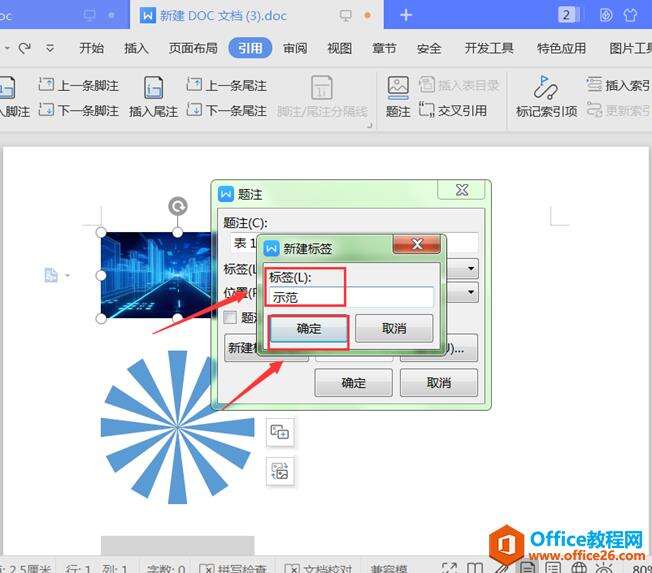Switch to the 页面布局 tab
This screenshot has width=652, height=573.
tap(193, 49)
